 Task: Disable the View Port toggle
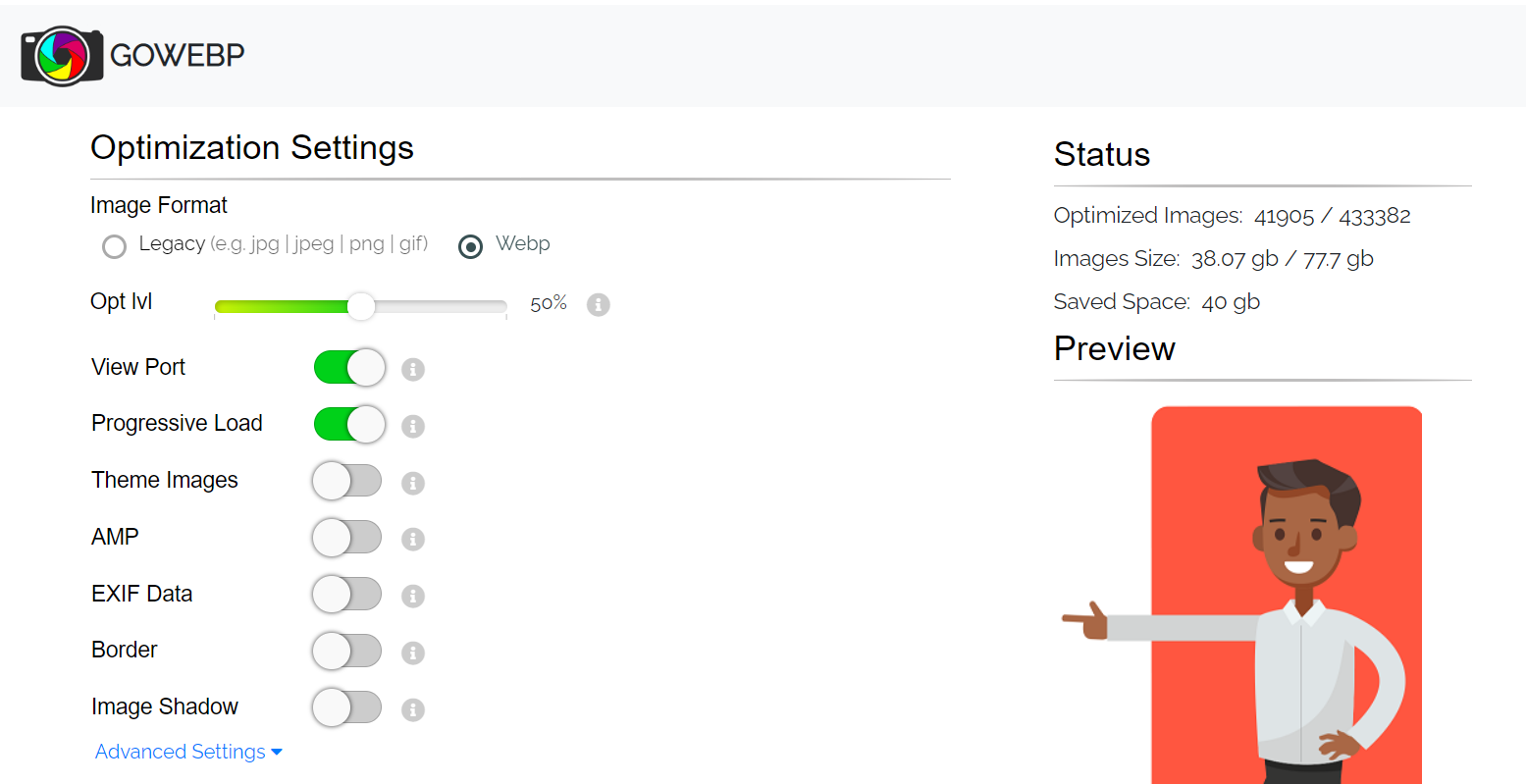pyautogui.click(x=349, y=368)
